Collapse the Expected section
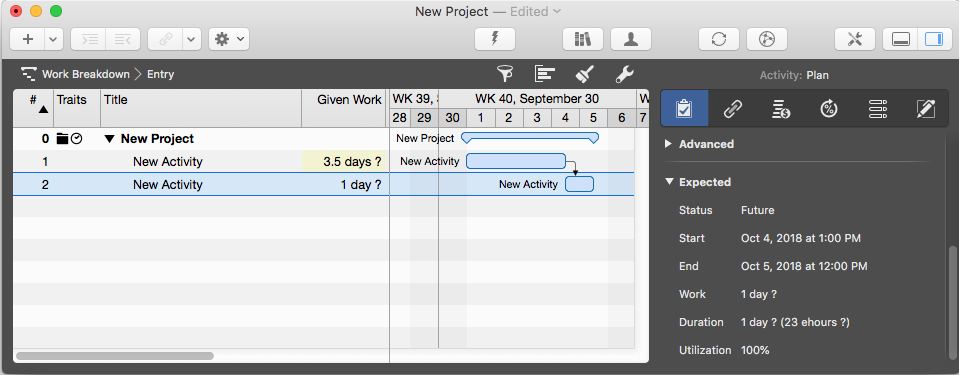959x375 pixels. 668,182
